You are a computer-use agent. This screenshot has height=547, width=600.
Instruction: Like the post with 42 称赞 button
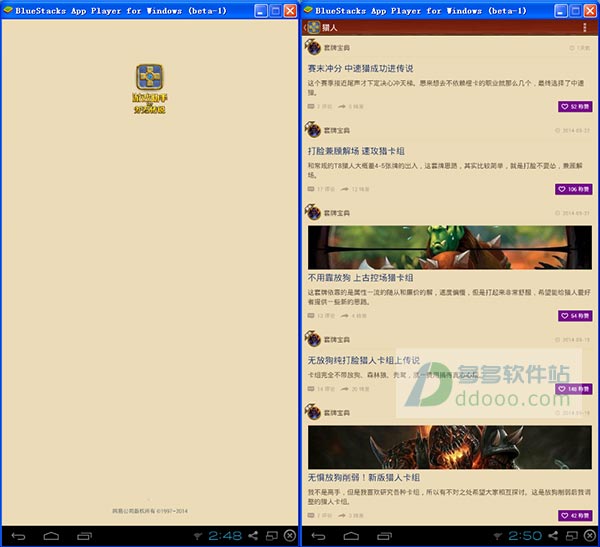pyautogui.click(x=575, y=516)
